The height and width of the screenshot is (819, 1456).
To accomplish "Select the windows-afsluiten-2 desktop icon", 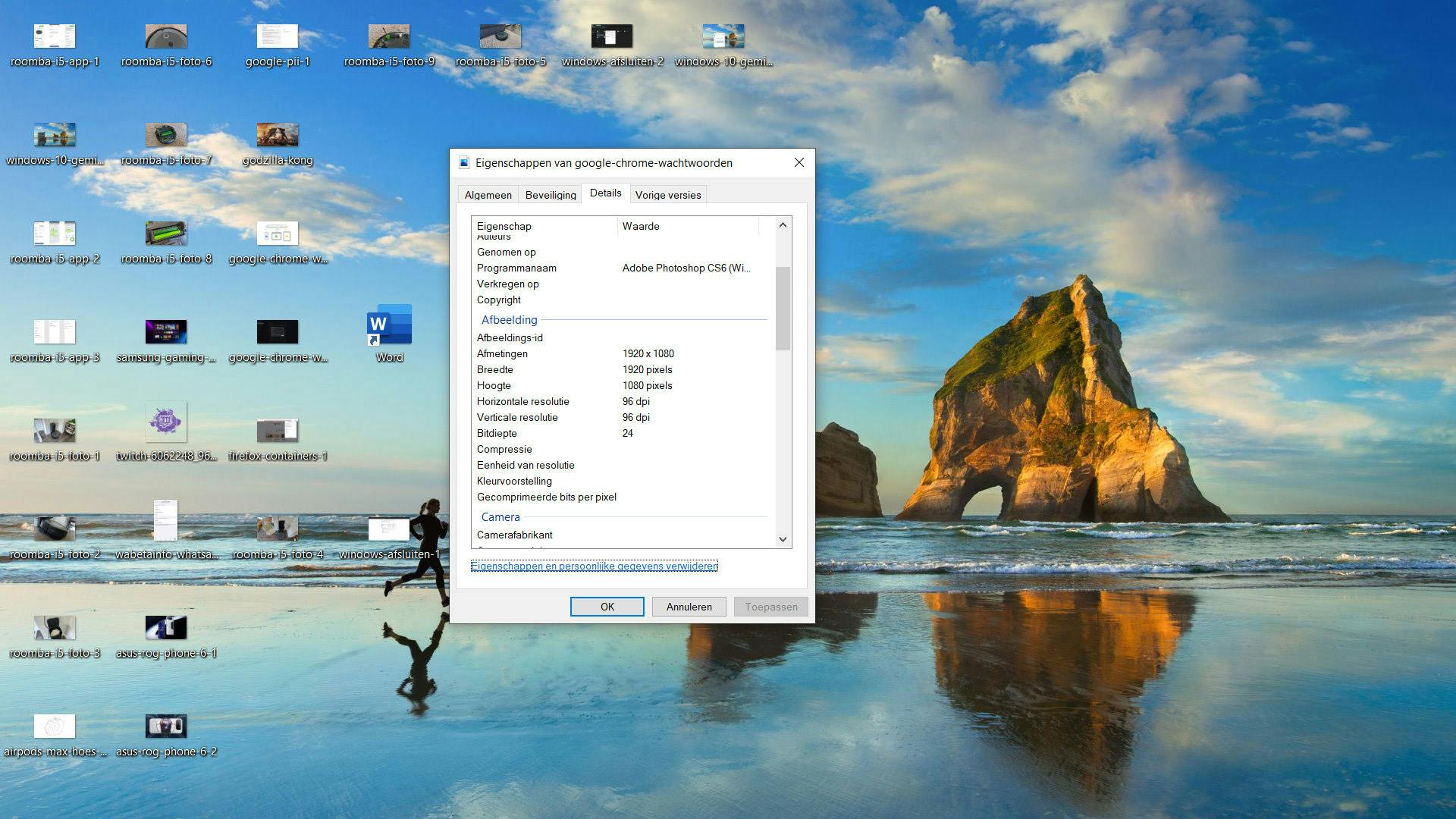I will coord(612,36).
